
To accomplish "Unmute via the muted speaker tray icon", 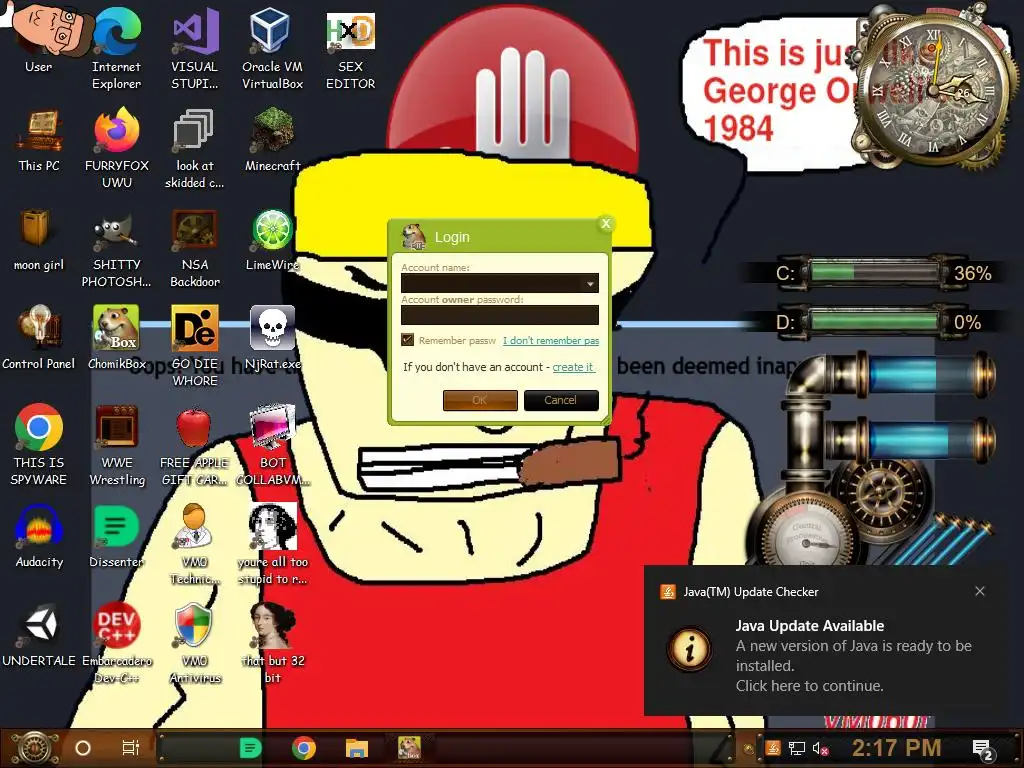I will pyautogui.click(x=820, y=748).
